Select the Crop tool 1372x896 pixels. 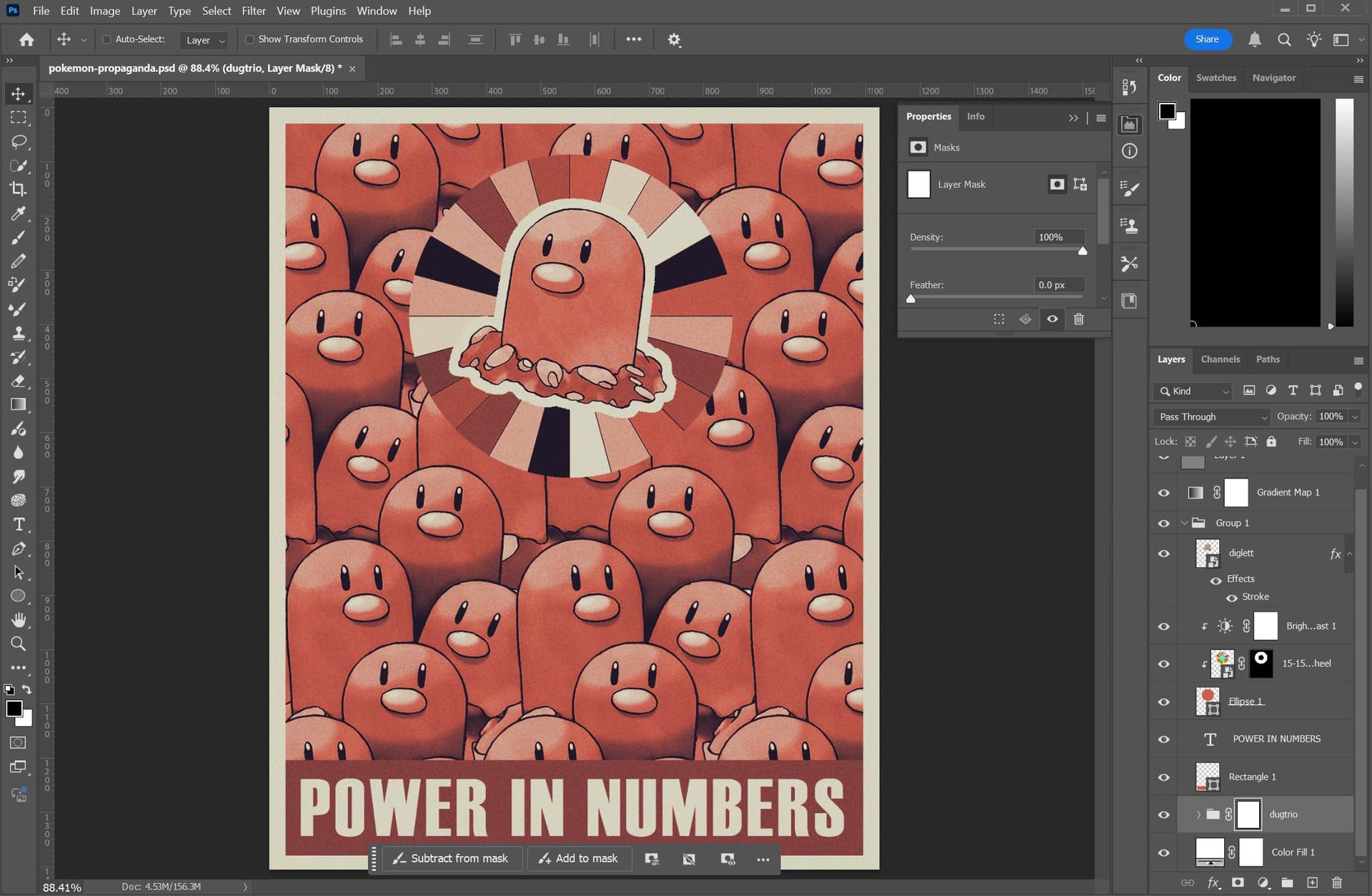(19, 189)
